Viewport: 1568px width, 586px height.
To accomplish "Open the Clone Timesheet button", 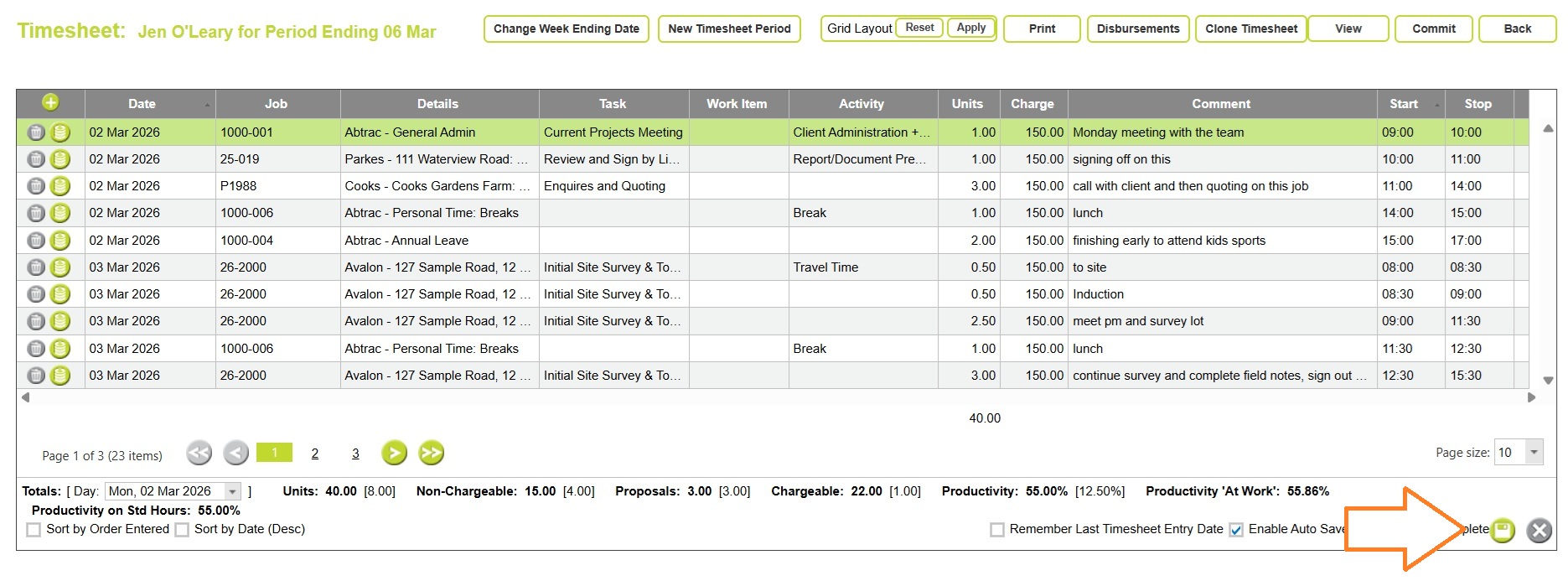I will tap(1250, 29).
